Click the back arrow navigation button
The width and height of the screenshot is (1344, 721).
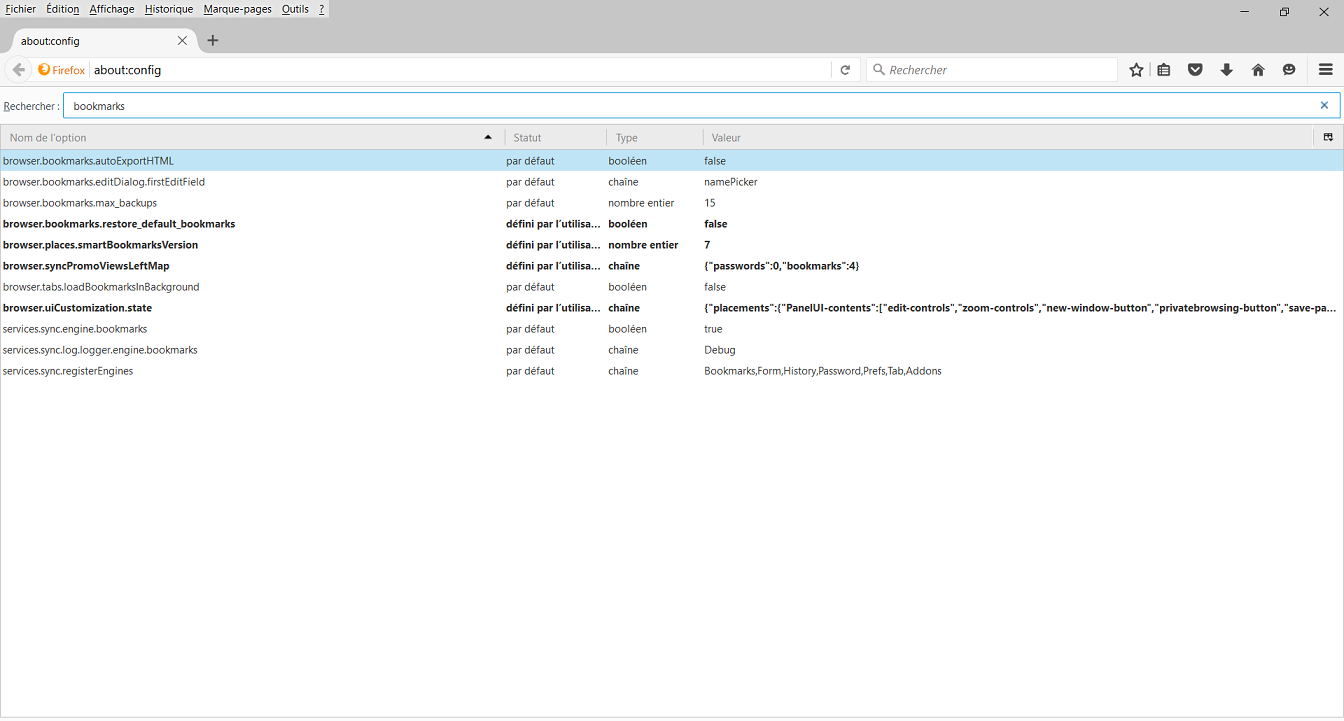click(x=18, y=70)
